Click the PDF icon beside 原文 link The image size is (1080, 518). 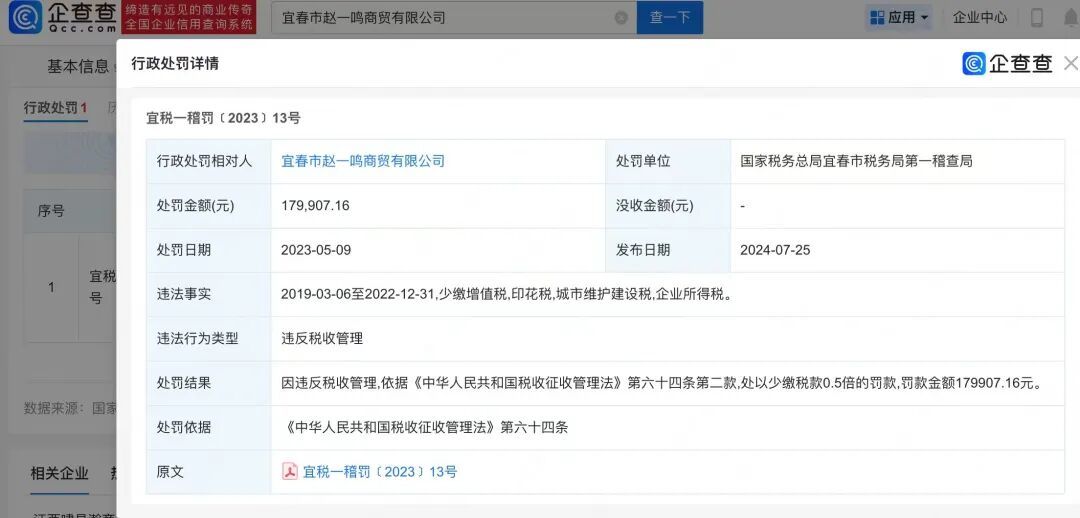click(290, 471)
